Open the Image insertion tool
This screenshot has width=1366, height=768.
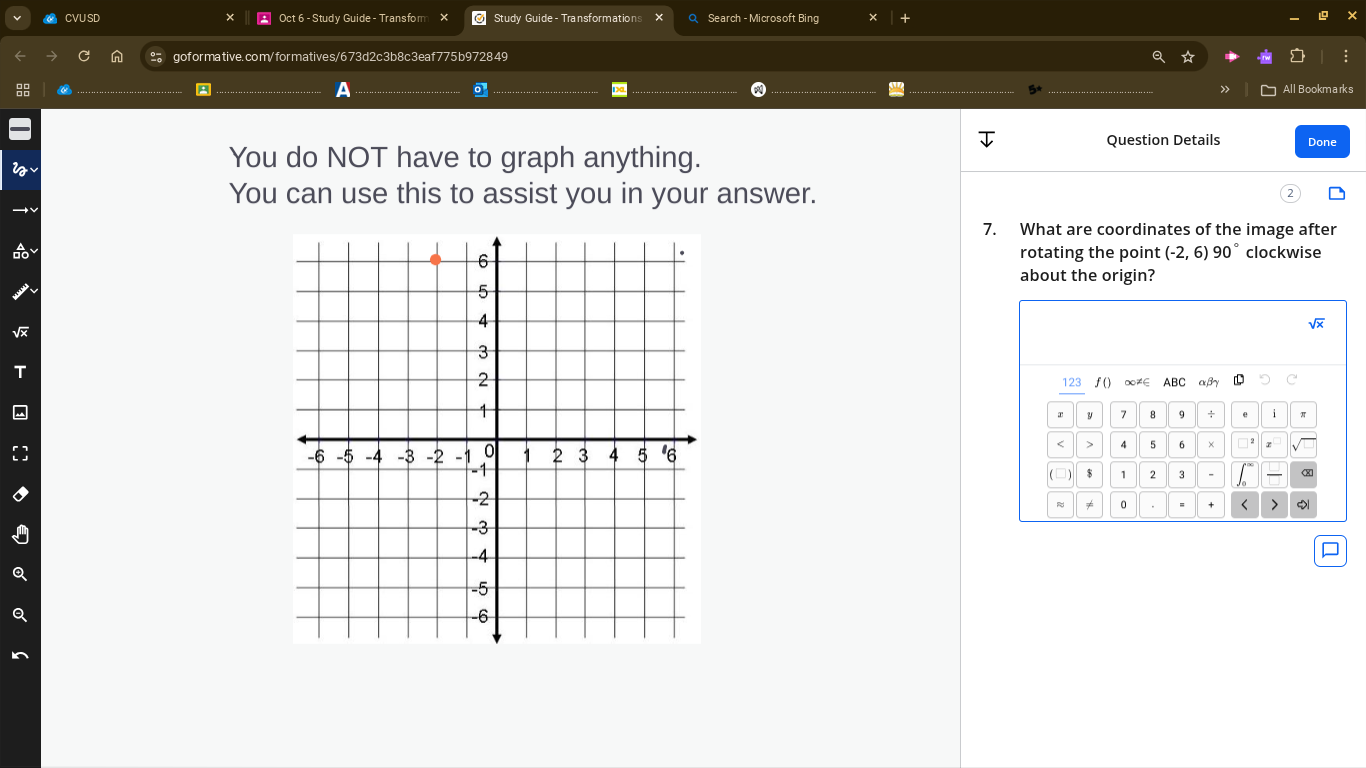coord(19,411)
